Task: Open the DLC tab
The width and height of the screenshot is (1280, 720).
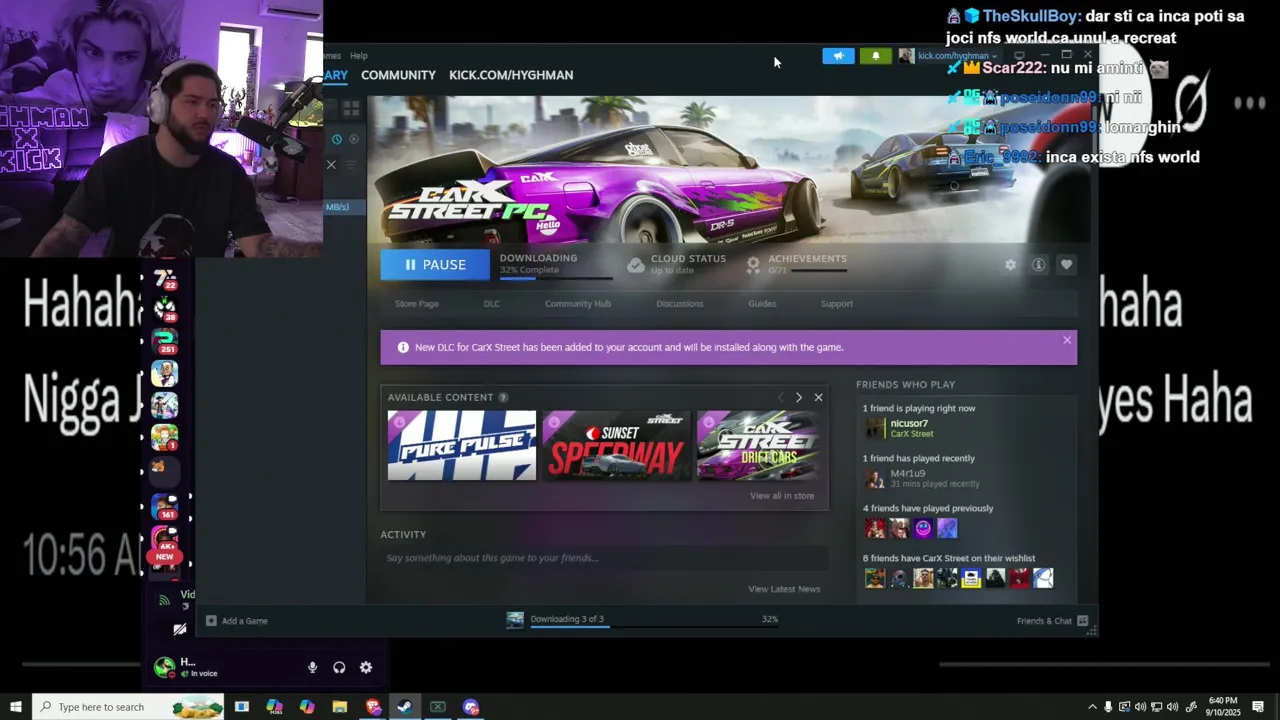Action: (x=492, y=304)
